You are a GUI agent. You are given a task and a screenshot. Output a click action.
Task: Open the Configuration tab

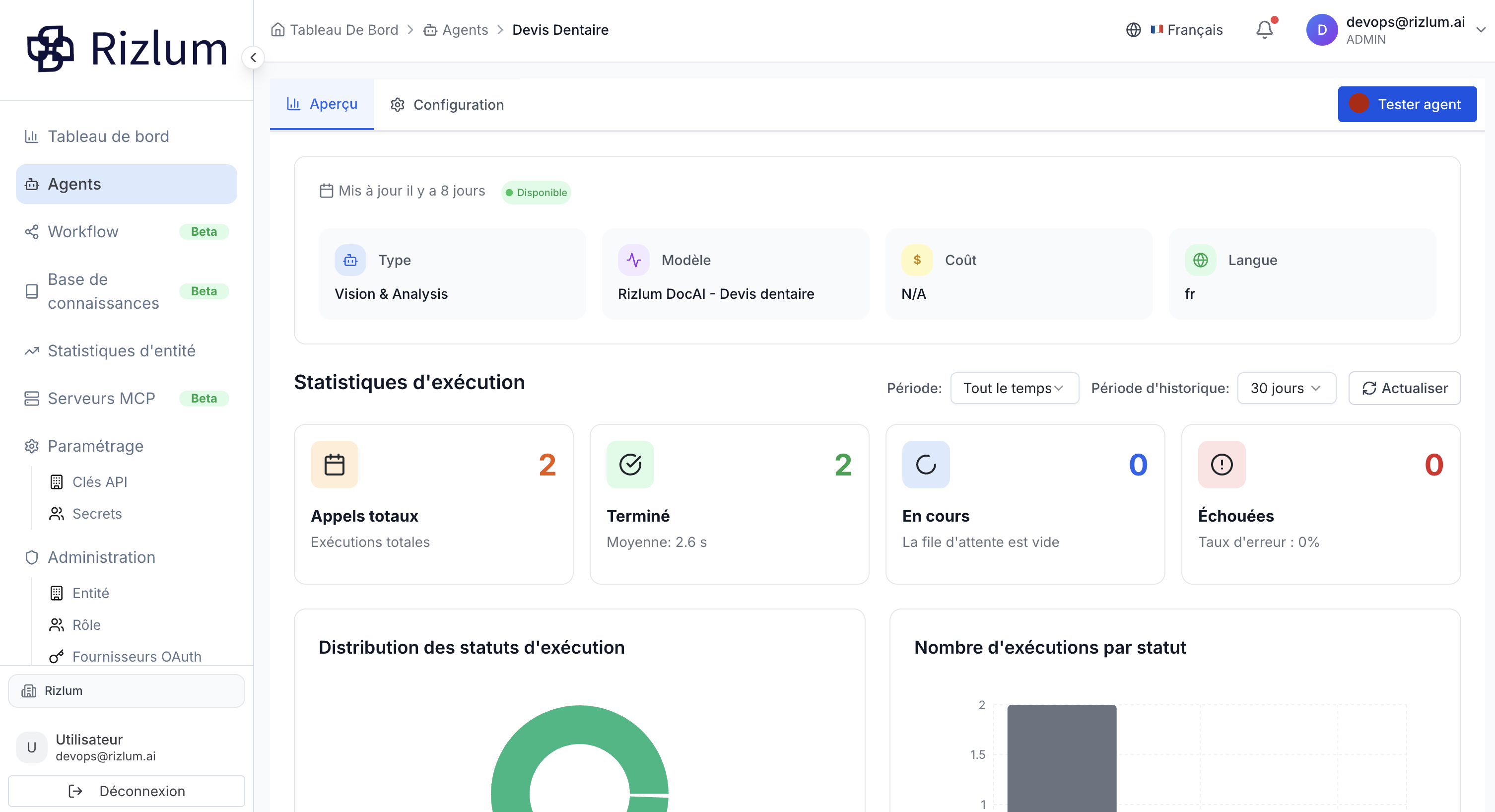coord(447,104)
